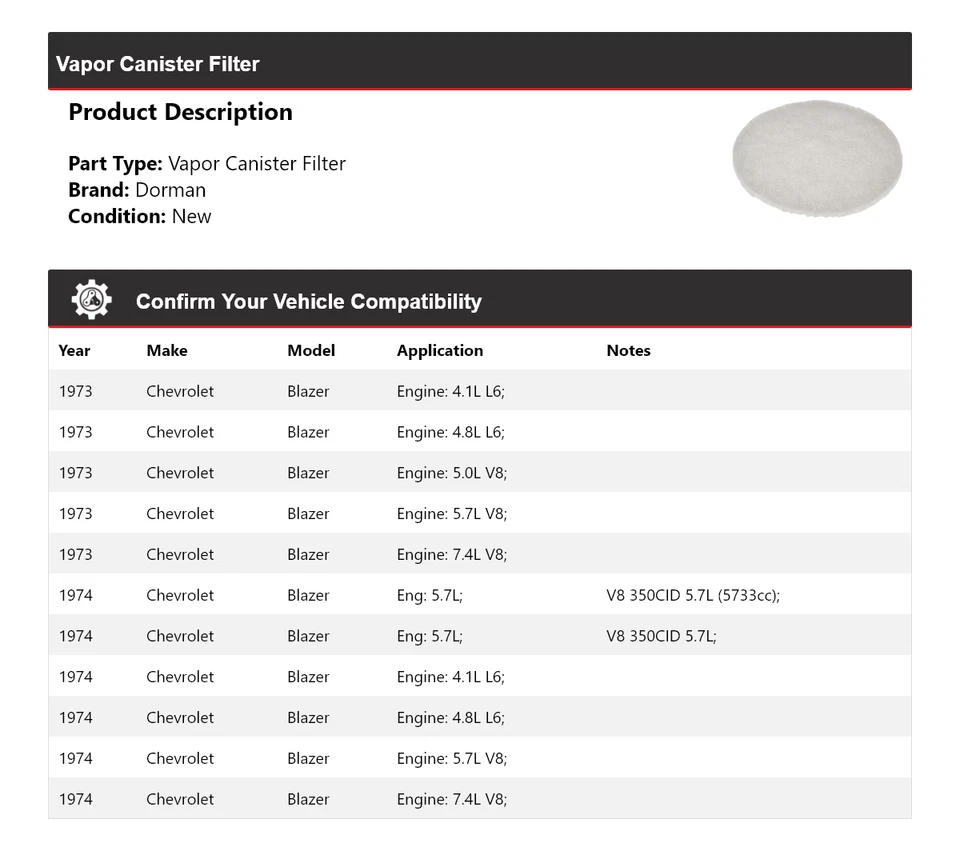Select the 1974 Blazer Engine: 7.4L V8 row

point(480,799)
